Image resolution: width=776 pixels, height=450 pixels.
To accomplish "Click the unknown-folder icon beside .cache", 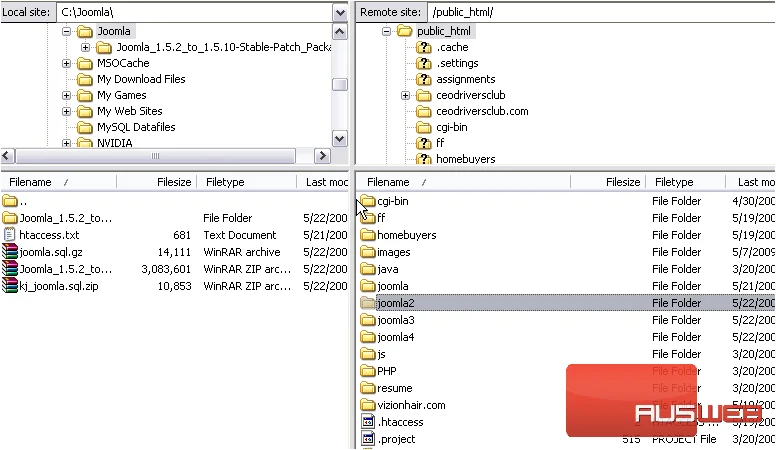I will pos(423,48).
